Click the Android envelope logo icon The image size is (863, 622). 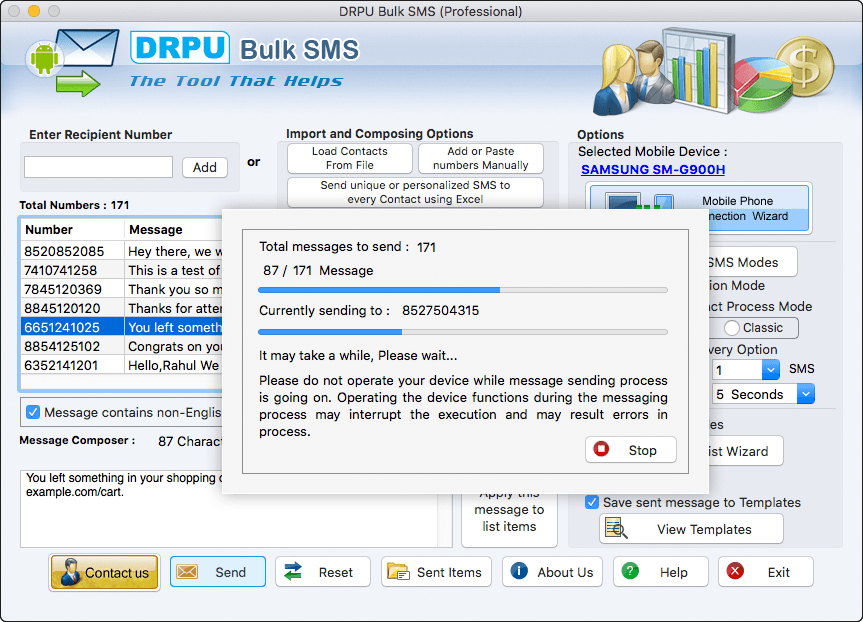click(72, 62)
